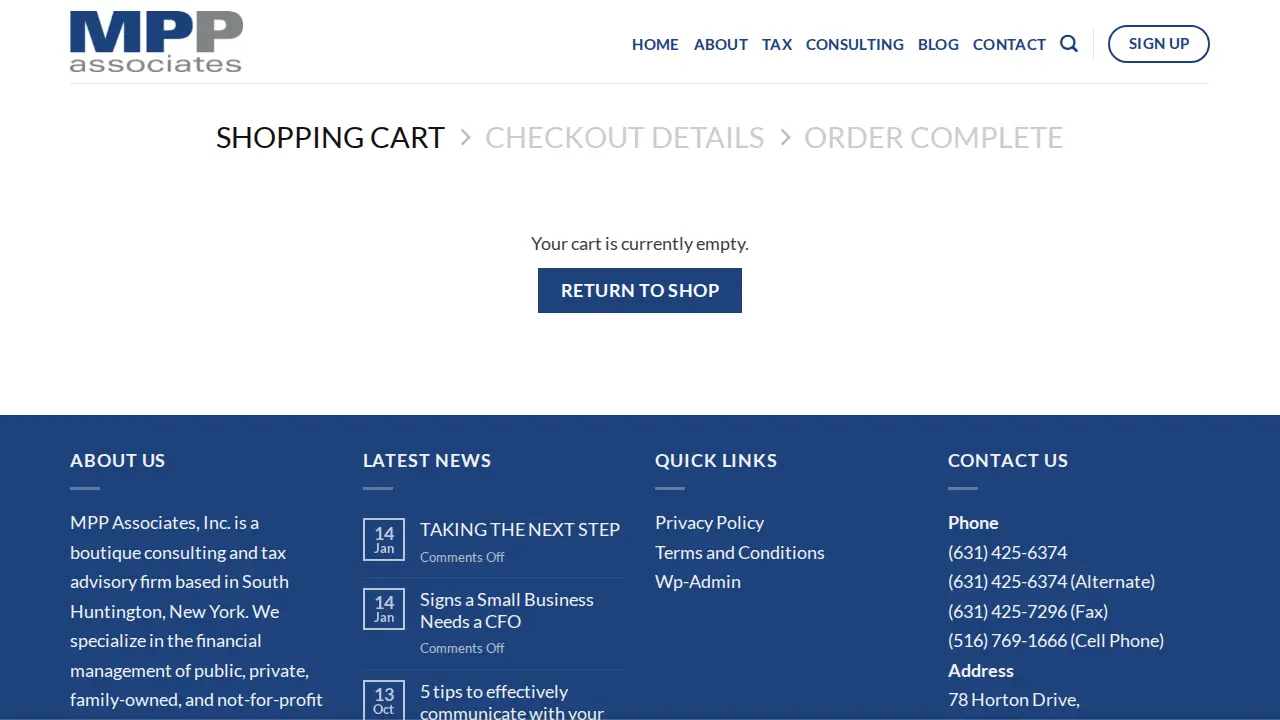
Task: Click the ABOUT US footer heading
Action: click(117, 460)
